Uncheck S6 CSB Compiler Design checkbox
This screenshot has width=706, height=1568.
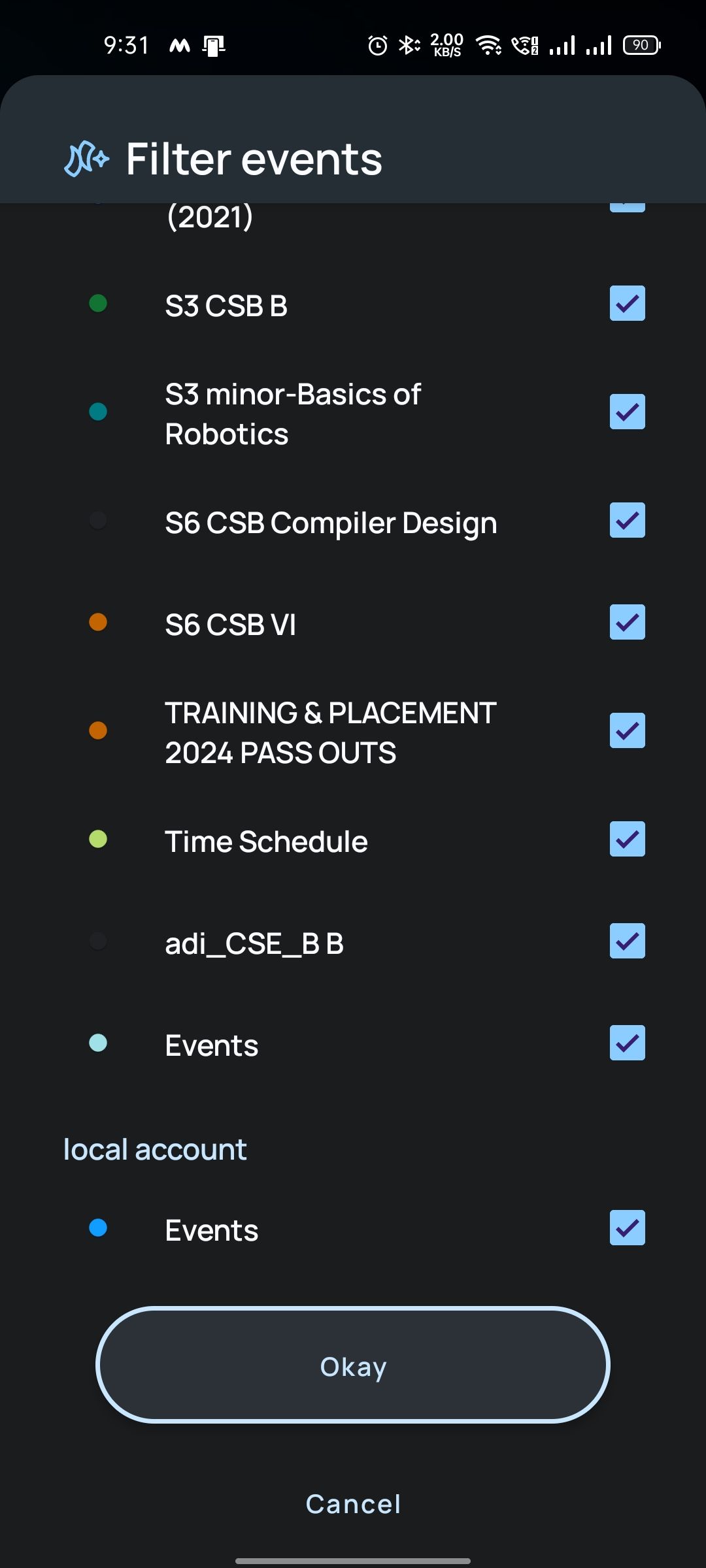628,520
